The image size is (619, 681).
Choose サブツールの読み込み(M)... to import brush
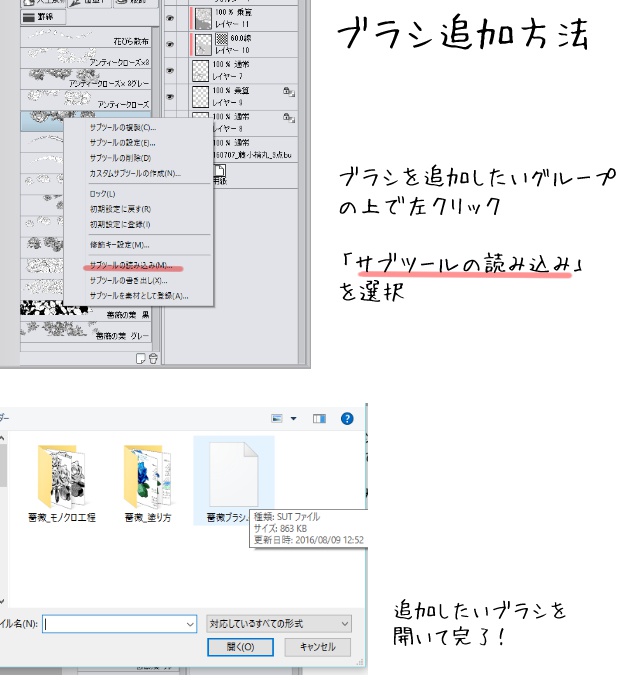pyautogui.click(x=131, y=265)
